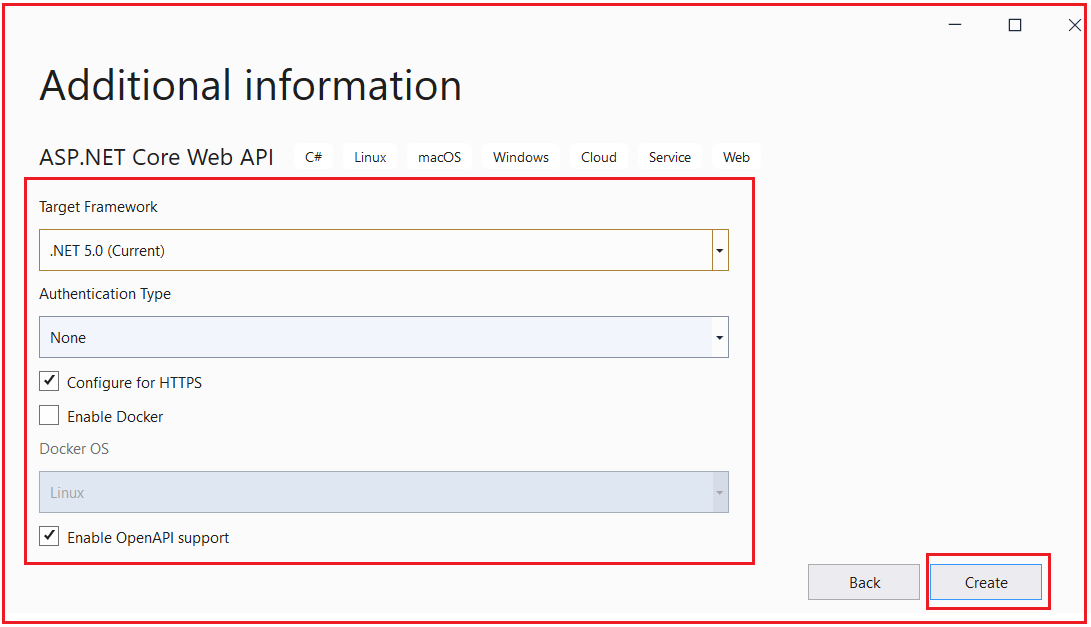Screen dimensions: 1091x627
Task: Click the Docker OS label
Action: 74,449
